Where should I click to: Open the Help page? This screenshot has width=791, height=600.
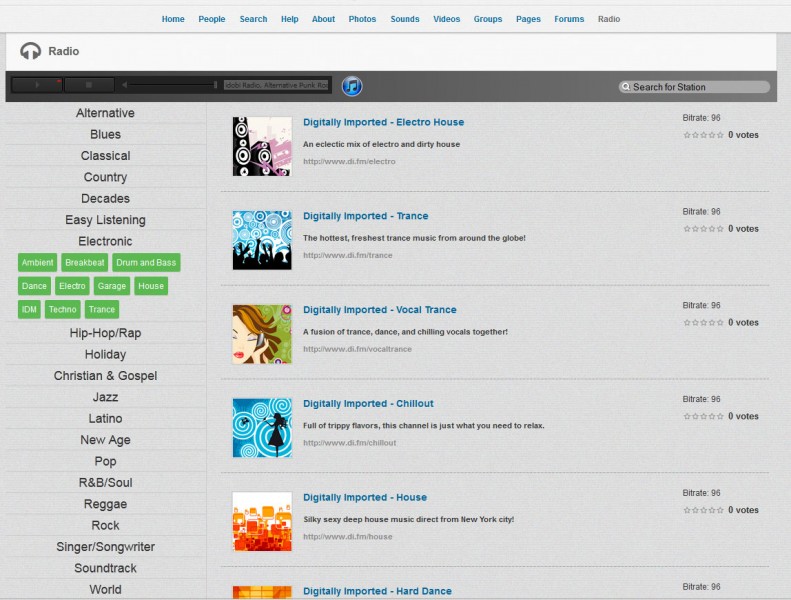coord(290,19)
